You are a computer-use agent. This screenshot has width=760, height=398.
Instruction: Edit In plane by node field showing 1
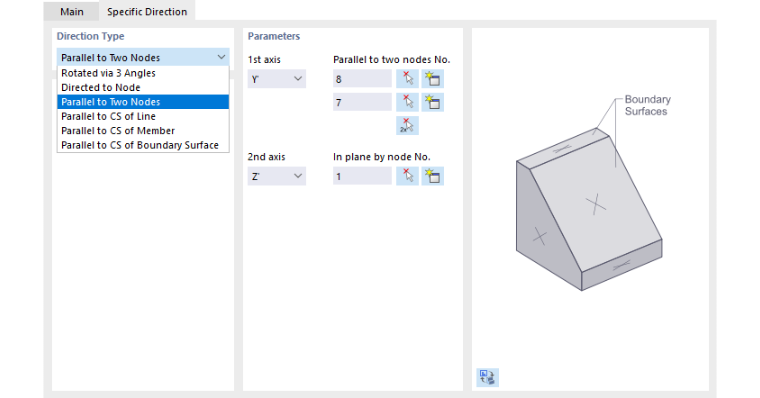tap(362, 176)
